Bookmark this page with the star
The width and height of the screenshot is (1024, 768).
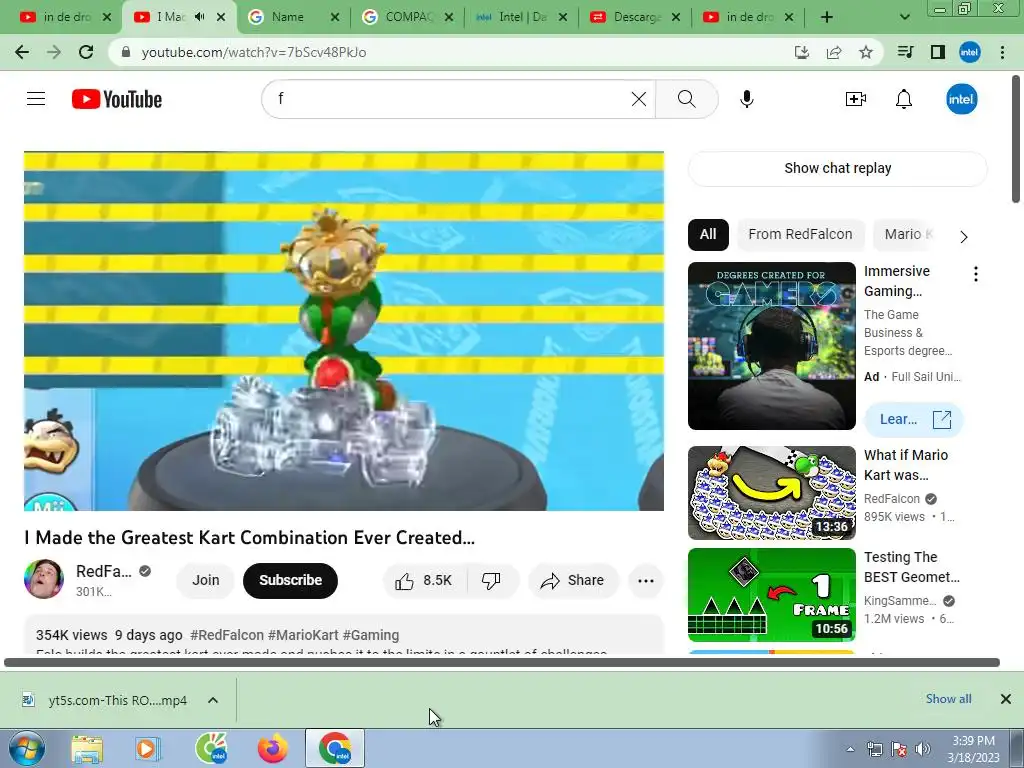(x=866, y=52)
